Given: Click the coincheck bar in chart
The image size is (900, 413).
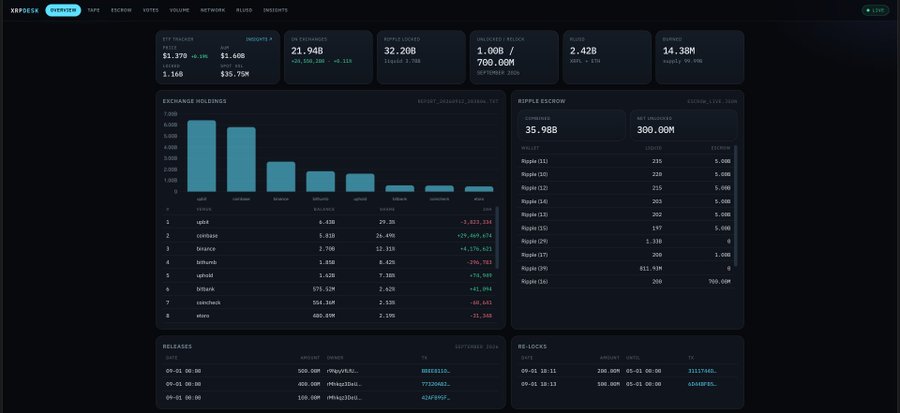Looking at the screenshot, I should coord(439,188).
